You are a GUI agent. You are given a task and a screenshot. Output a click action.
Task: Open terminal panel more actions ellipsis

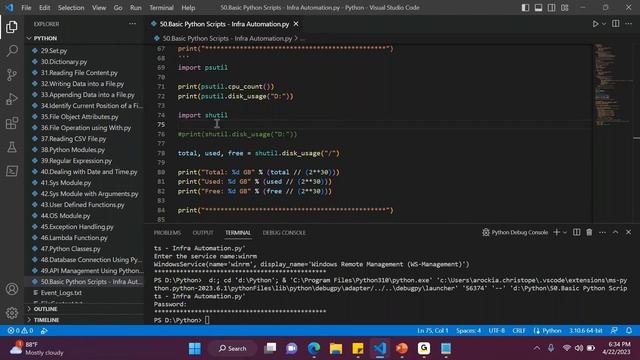tap(602, 232)
